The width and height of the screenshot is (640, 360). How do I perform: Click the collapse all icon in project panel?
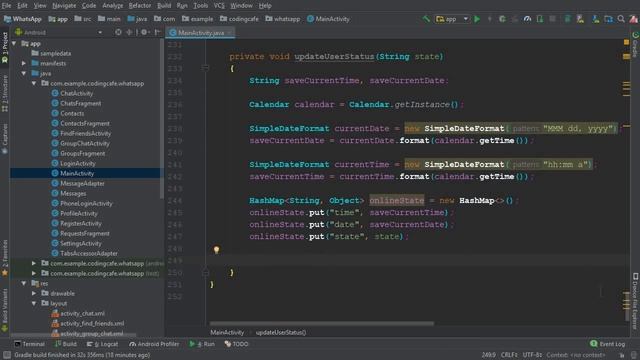pyautogui.click(x=129, y=32)
